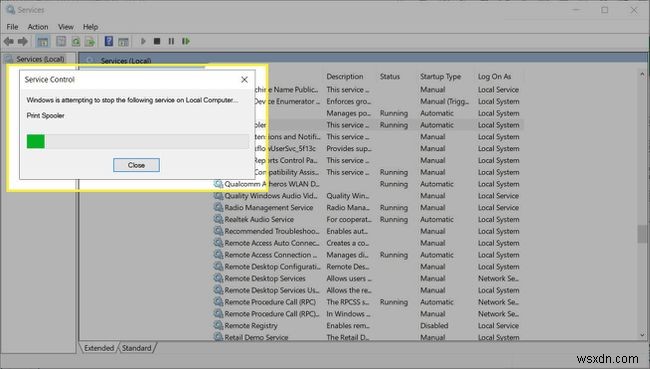
Task: Select the Remote Desktop Services row name
Action: click(265, 279)
